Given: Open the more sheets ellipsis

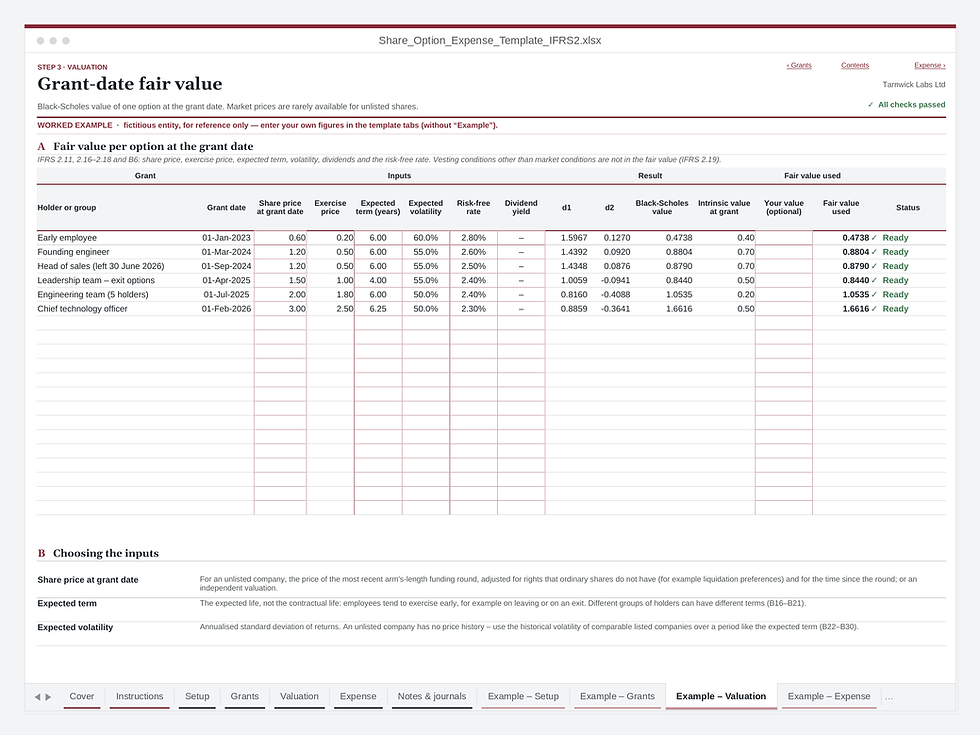Looking at the screenshot, I should click(x=889, y=696).
